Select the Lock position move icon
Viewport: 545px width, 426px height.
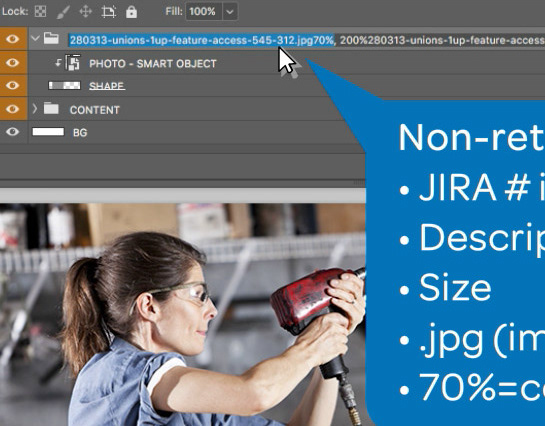[x=86, y=11]
